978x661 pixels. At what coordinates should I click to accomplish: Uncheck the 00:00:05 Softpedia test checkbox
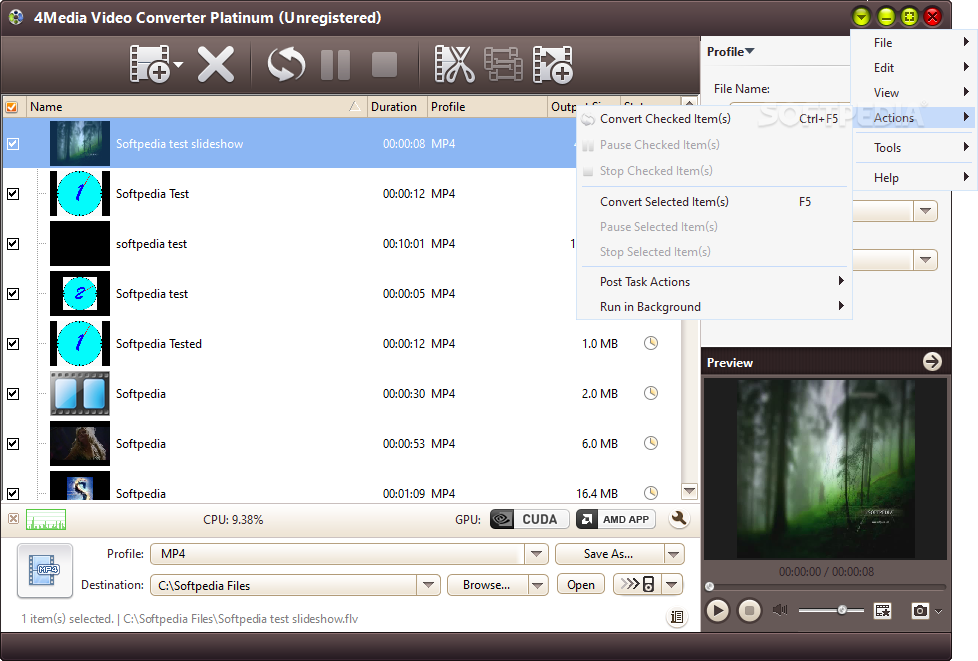tap(13, 294)
